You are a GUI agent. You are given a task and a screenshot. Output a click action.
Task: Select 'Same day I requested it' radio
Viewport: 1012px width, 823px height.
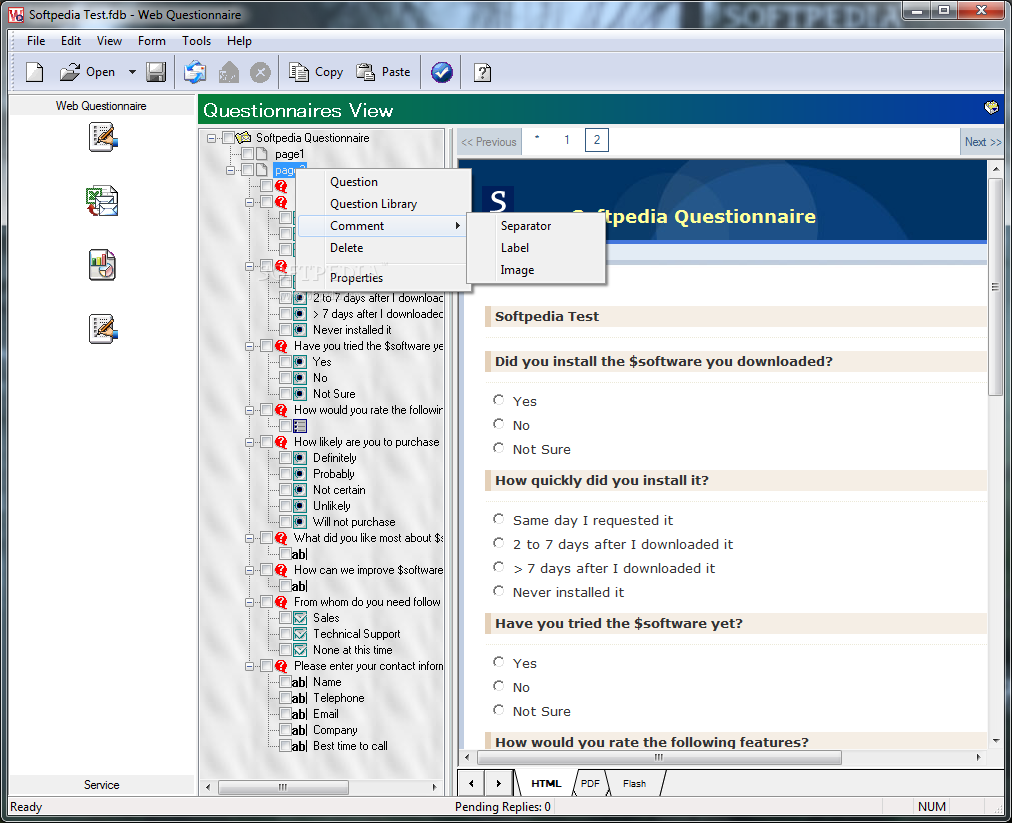[x=498, y=519]
